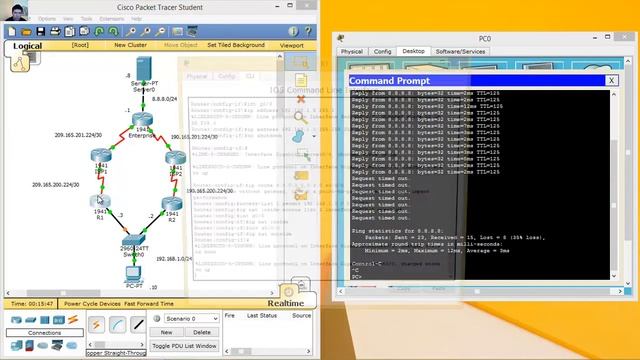Click Fast Forward Time
The width and height of the screenshot is (640, 360).
149,304
